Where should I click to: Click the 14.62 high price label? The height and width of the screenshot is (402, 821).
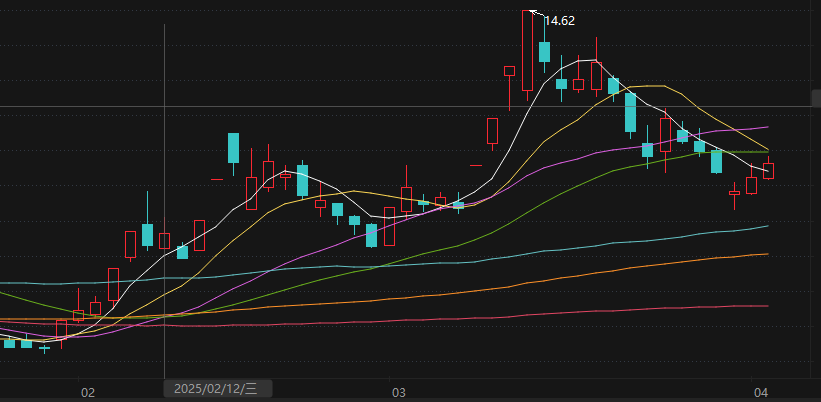[x=559, y=21]
